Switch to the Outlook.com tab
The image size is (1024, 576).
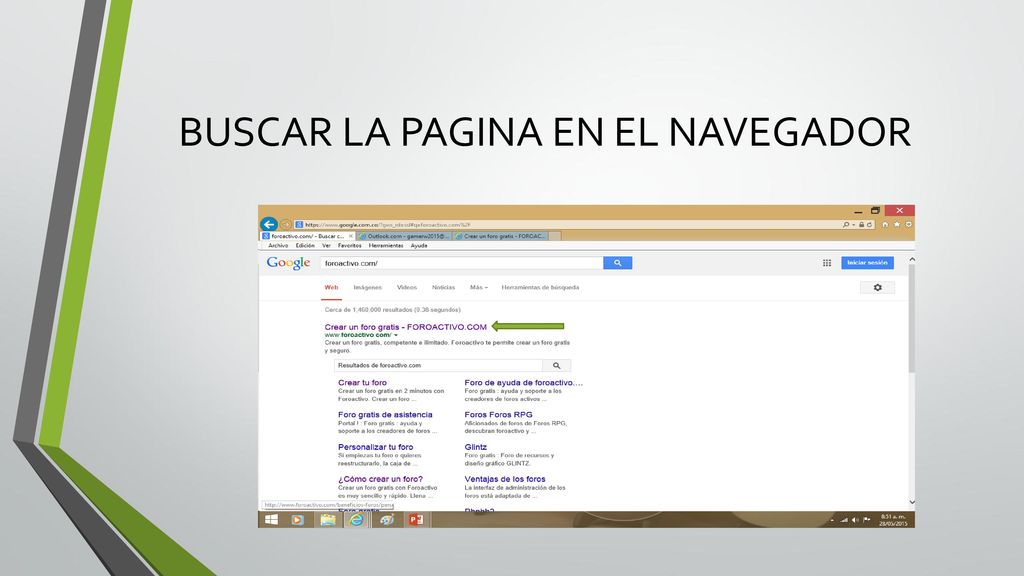click(404, 236)
